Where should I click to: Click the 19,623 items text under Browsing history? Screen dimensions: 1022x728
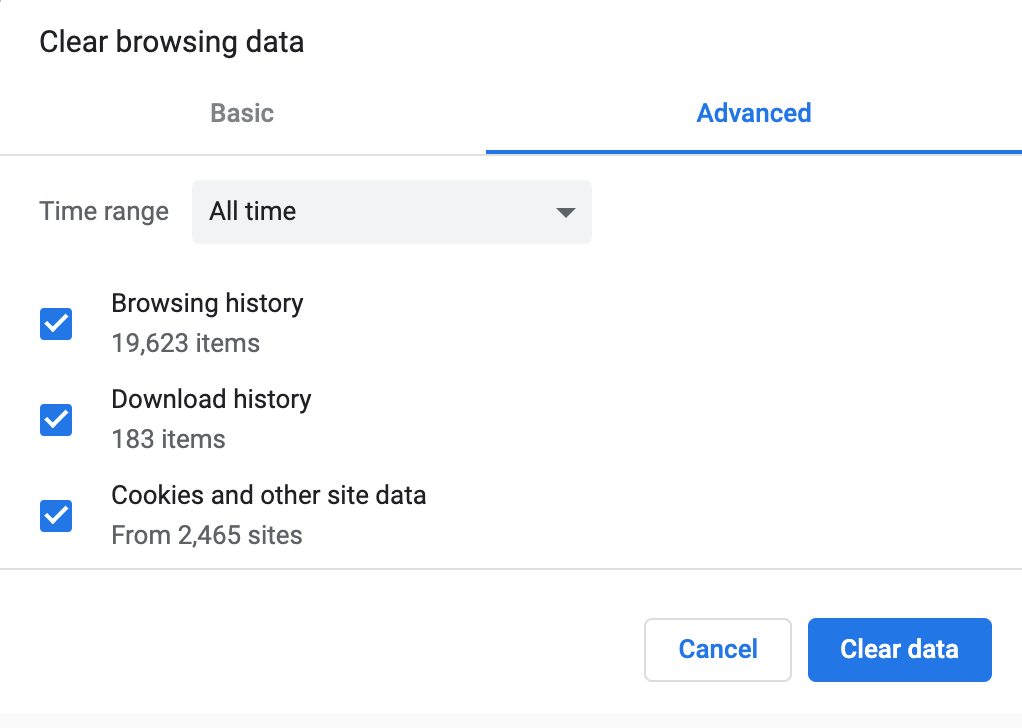point(185,343)
